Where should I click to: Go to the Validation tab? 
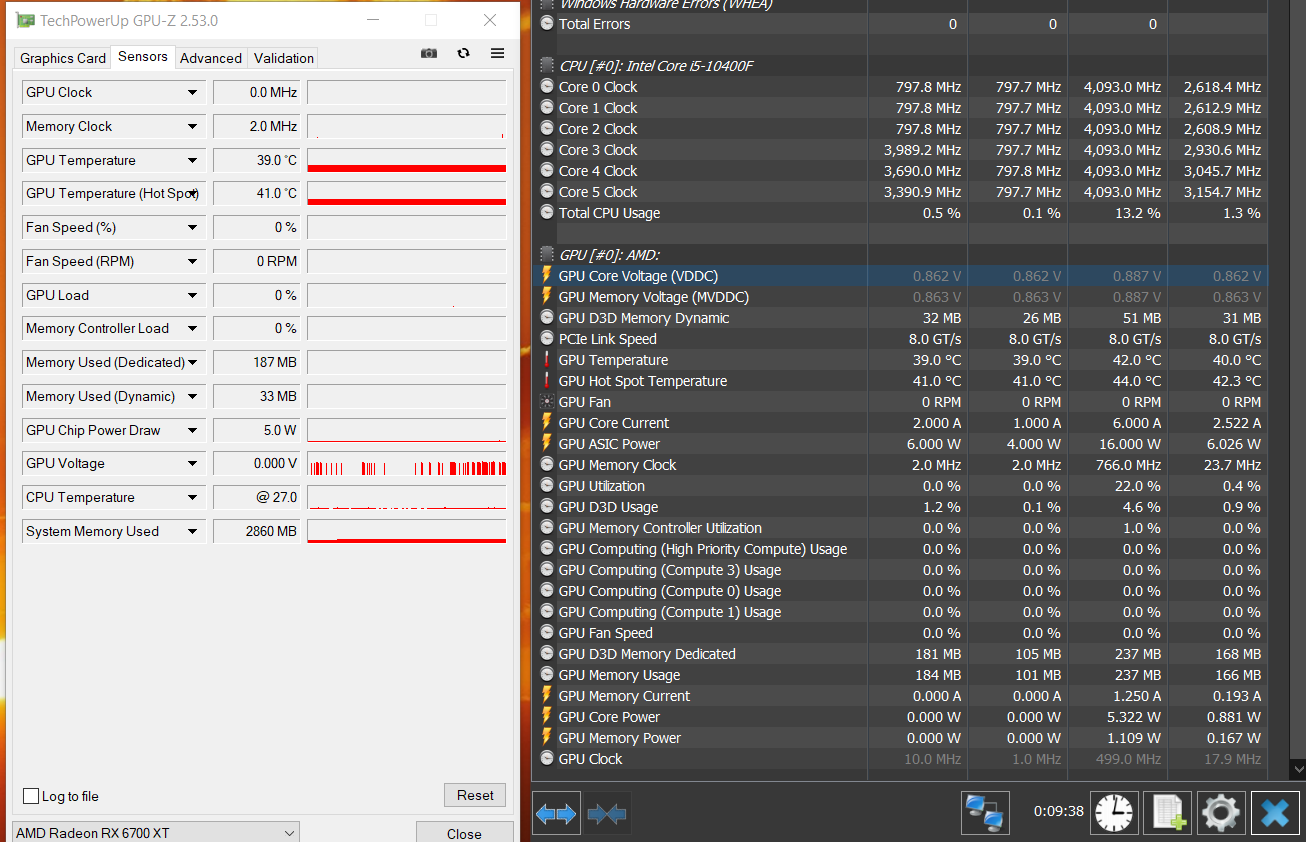[x=284, y=58]
